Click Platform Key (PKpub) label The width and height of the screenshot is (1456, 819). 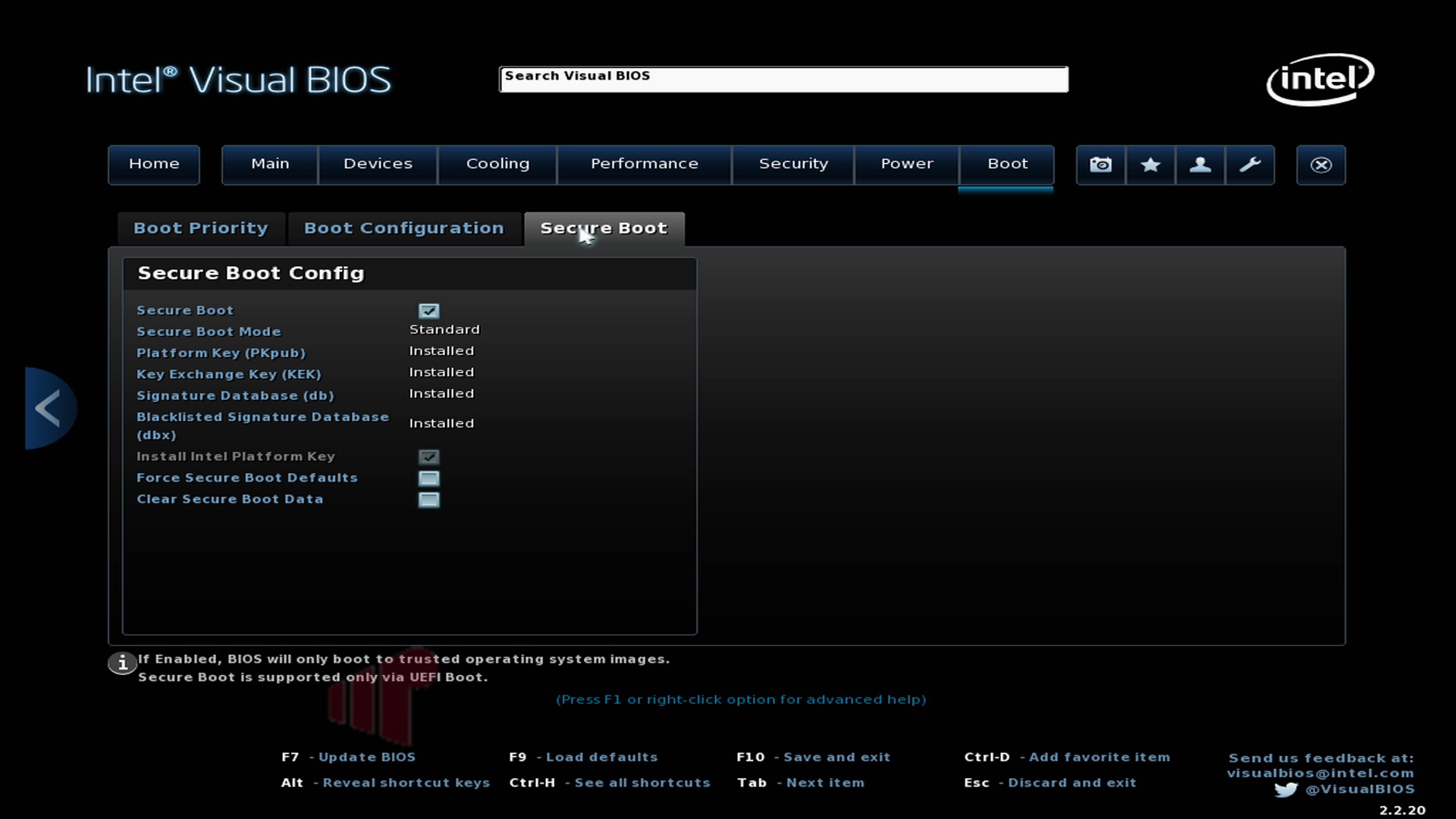click(221, 353)
